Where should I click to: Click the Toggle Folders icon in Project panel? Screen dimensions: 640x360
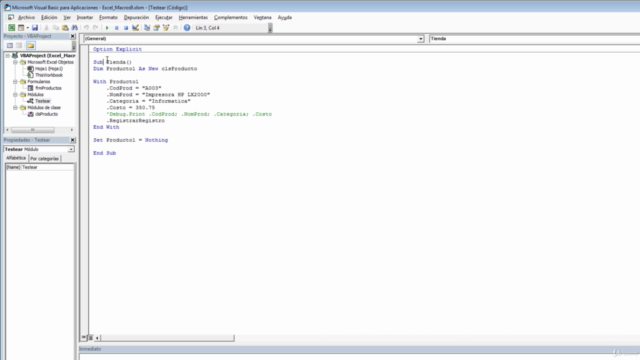coord(31,45)
